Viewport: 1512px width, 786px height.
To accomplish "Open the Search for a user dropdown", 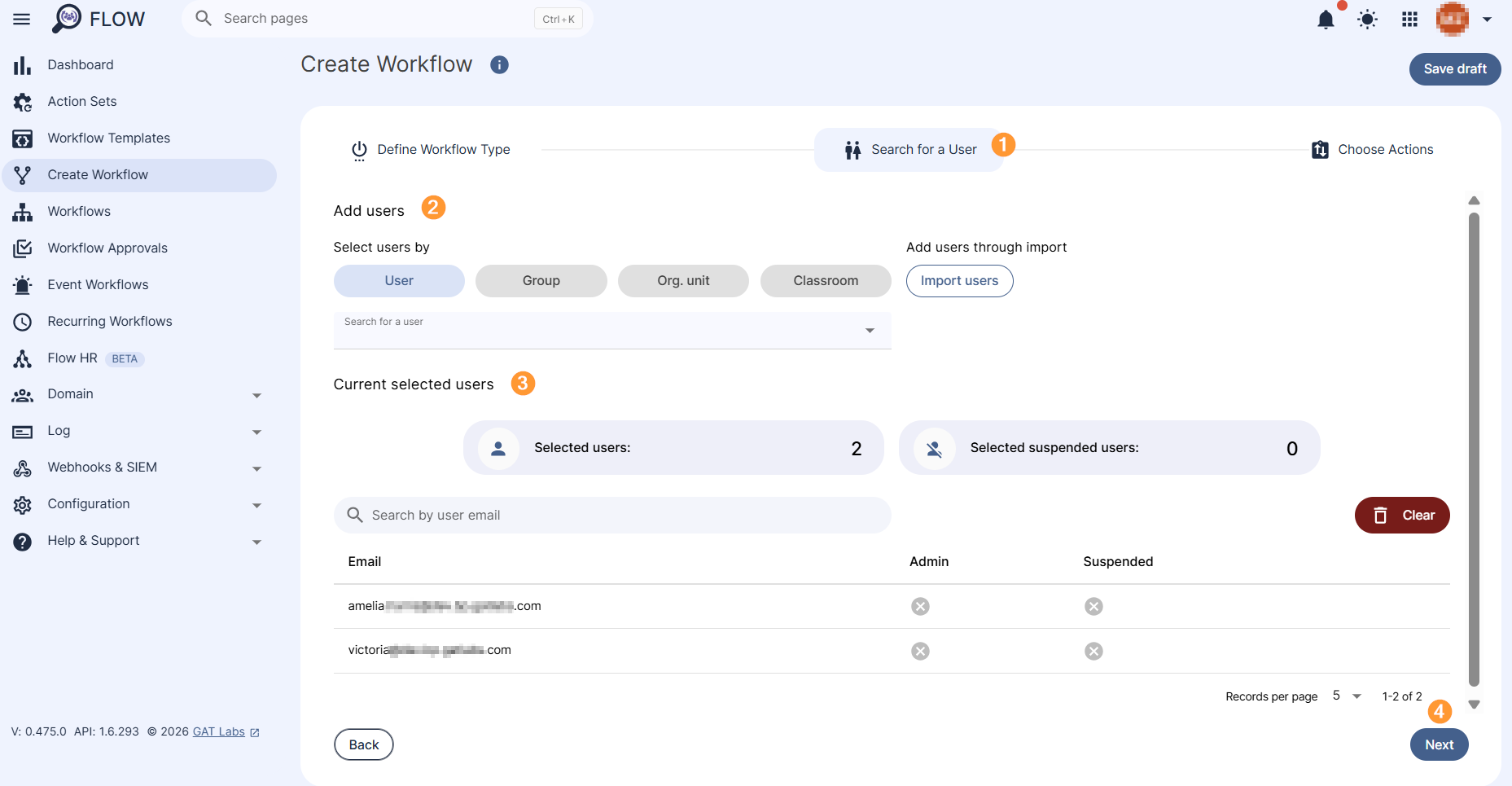I will (612, 331).
